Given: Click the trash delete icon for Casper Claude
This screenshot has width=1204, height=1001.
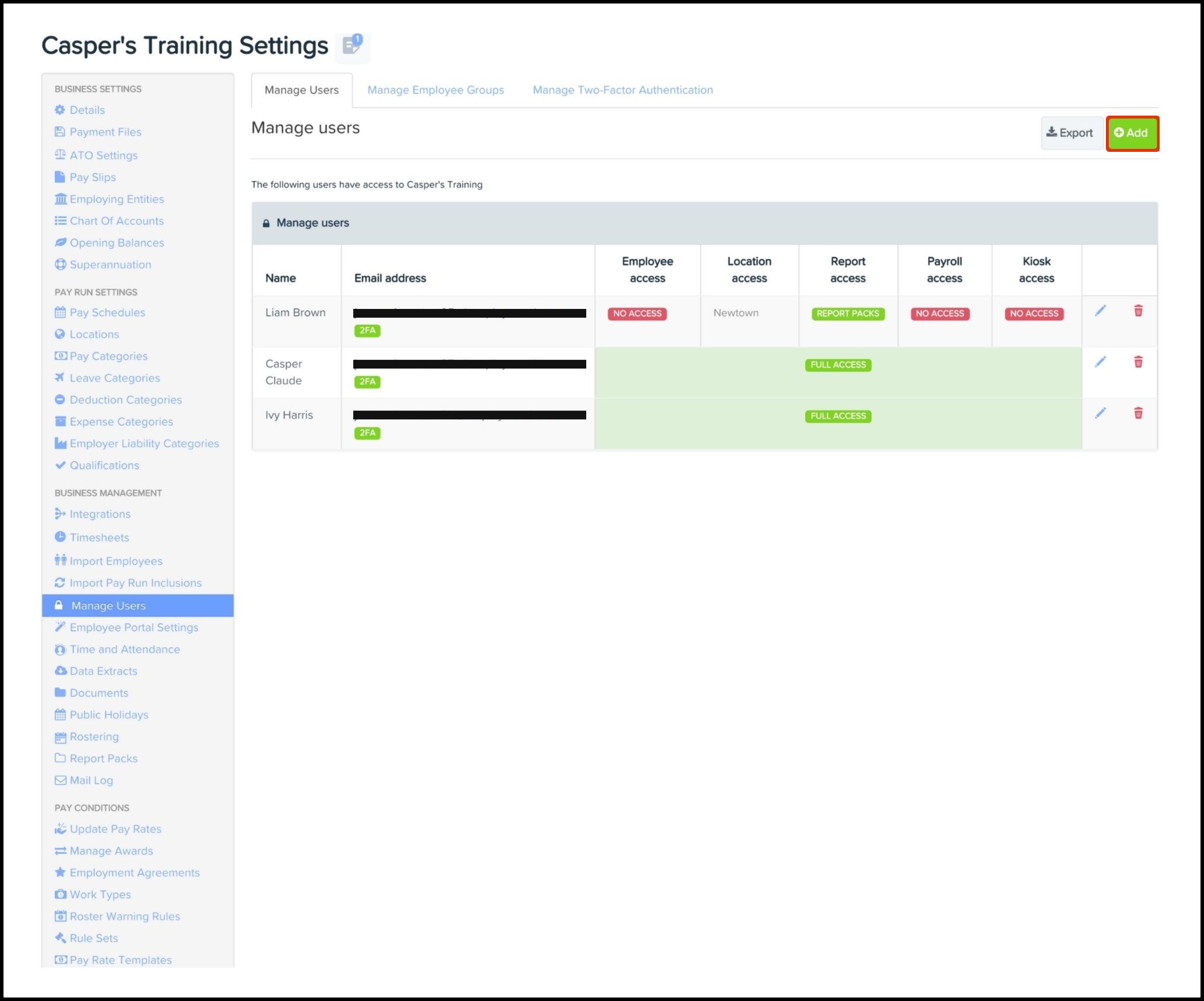Looking at the screenshot, I should click(x=1138, y=362).
